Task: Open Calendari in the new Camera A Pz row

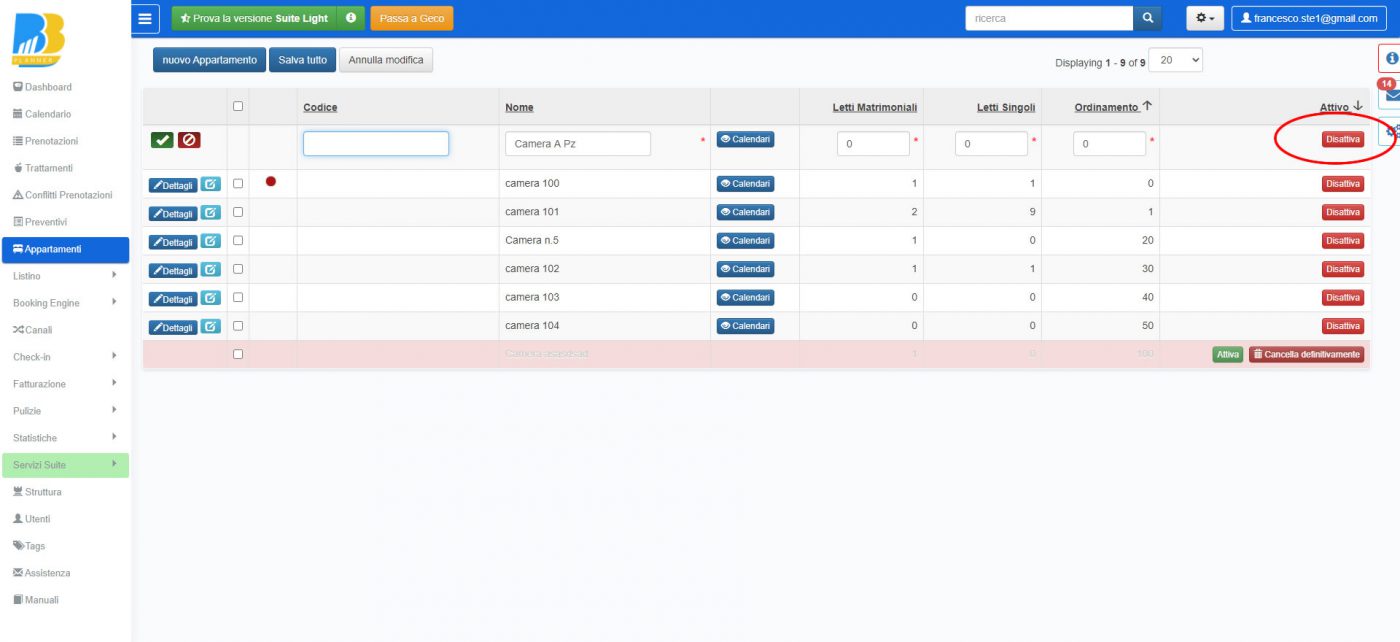Action: 745,140
